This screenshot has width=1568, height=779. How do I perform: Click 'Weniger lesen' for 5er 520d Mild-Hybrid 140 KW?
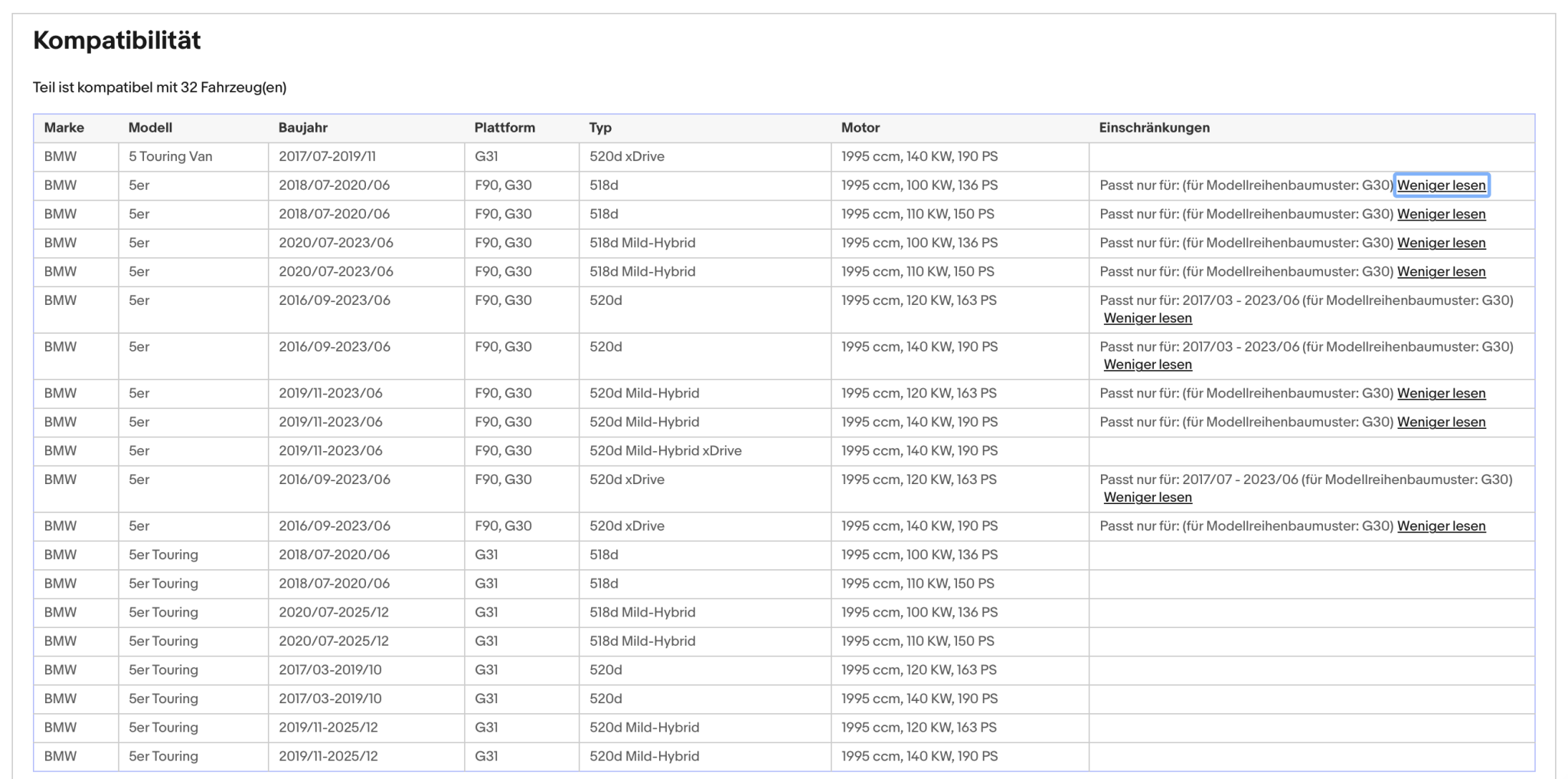pyautogui.click(x=1441, y=422)
